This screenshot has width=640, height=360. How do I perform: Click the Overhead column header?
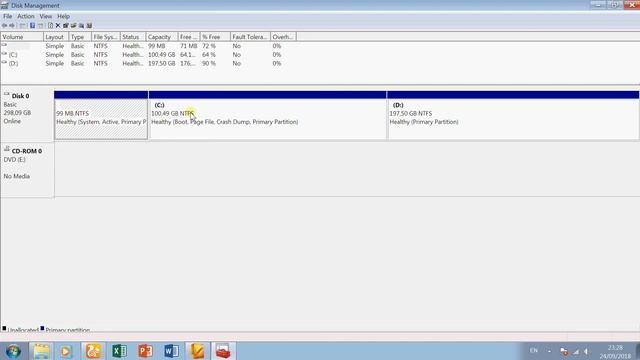[x=283, y=37]
